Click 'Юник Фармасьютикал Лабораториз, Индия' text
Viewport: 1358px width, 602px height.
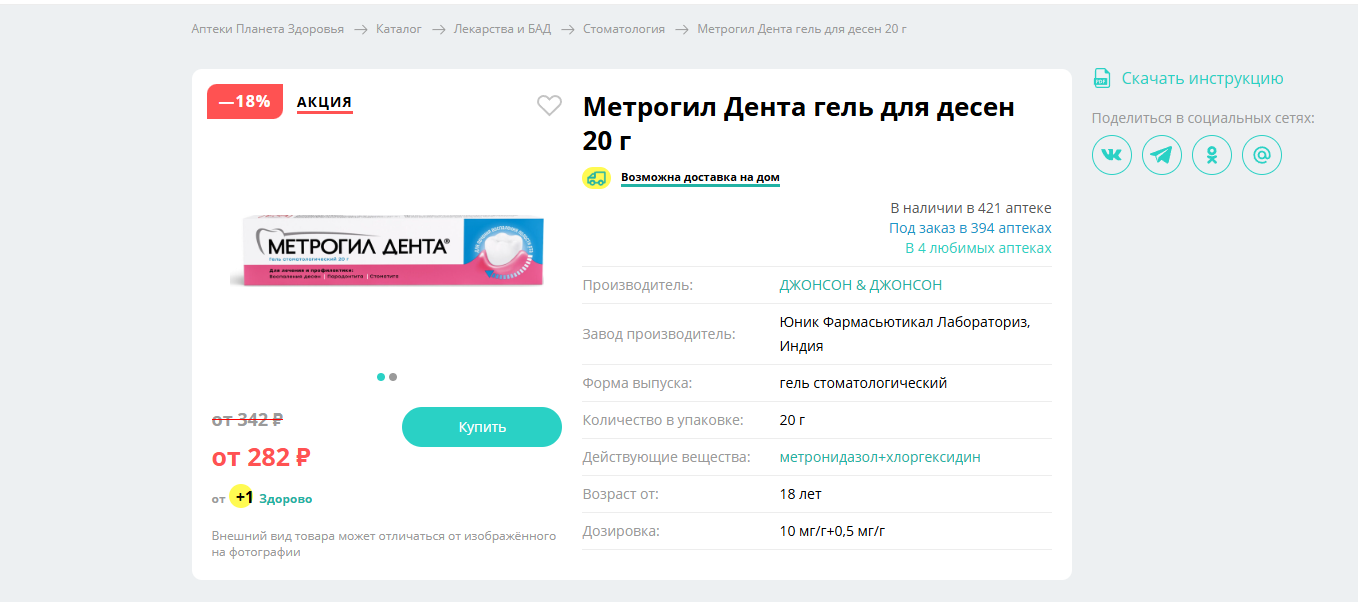pos(905,334)
